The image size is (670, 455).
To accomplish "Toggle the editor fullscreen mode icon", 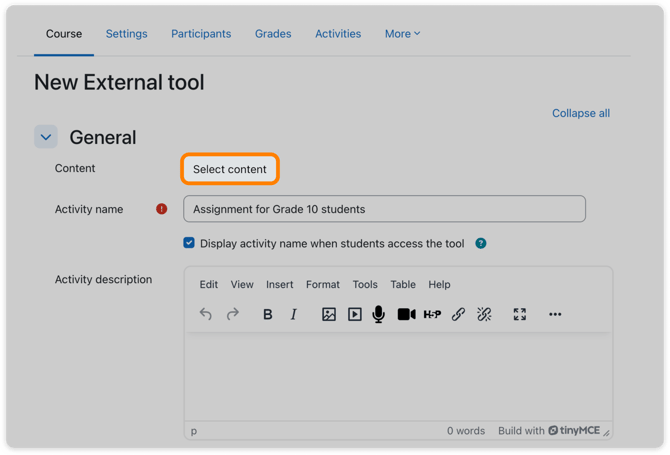I will (520, 314).
